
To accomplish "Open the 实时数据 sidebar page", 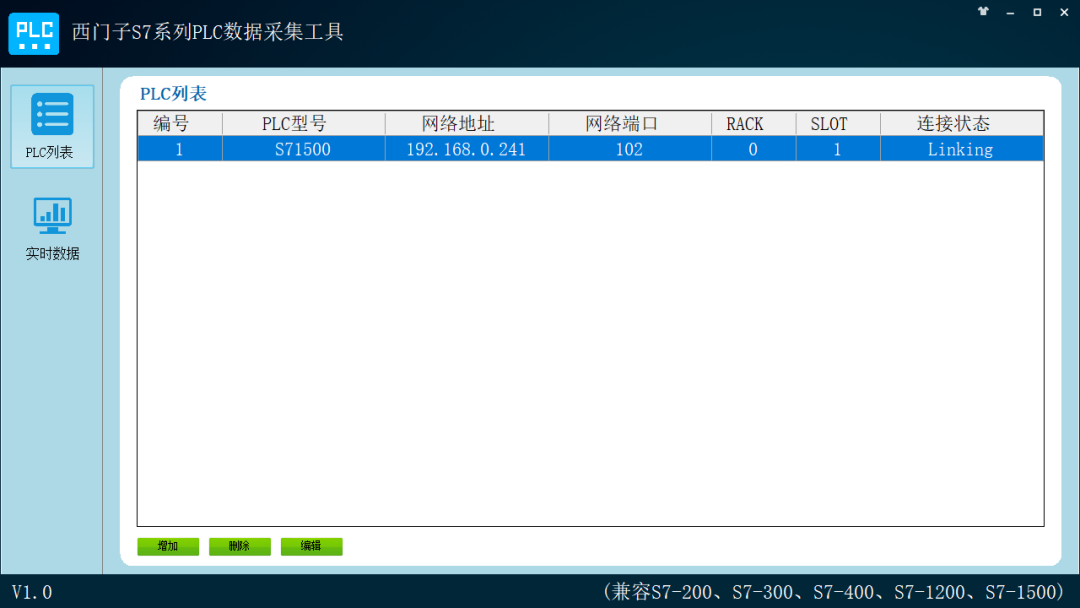I will click(x=52, y=229).
